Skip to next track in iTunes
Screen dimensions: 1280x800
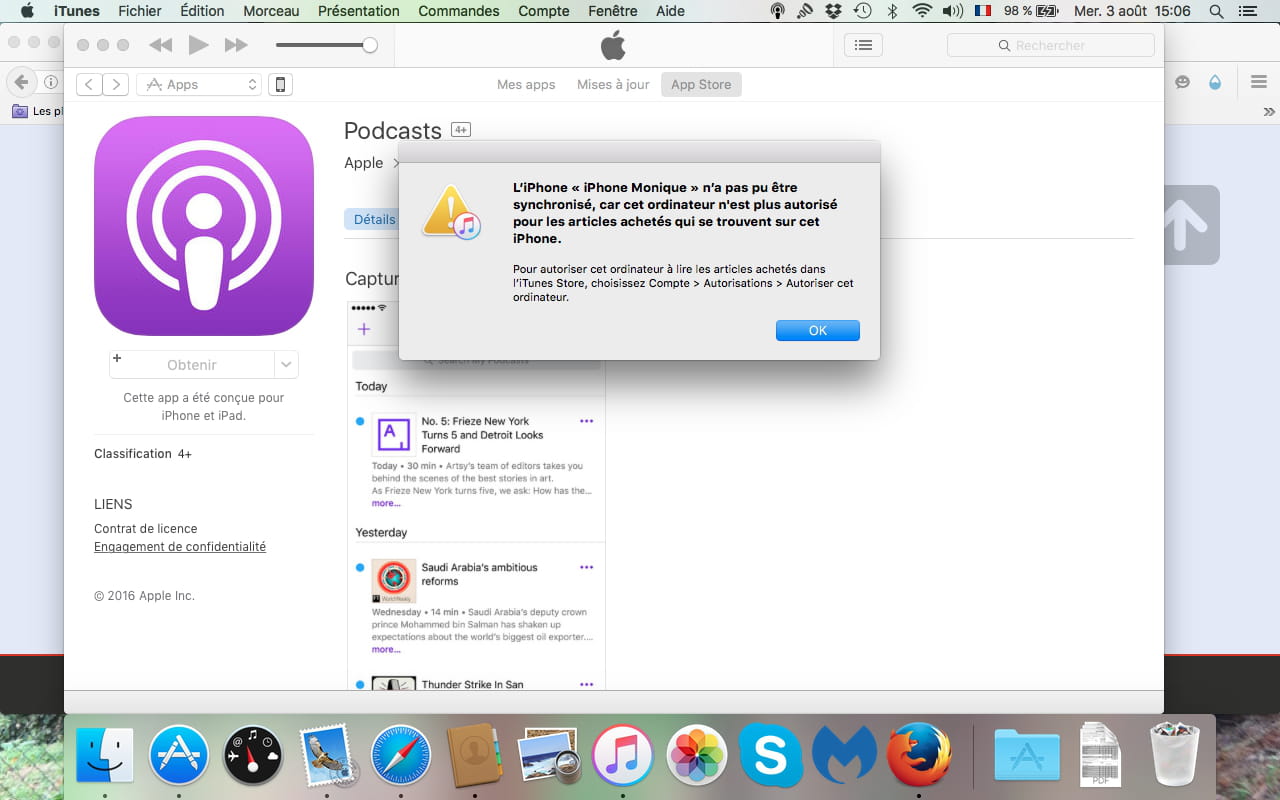236,45
